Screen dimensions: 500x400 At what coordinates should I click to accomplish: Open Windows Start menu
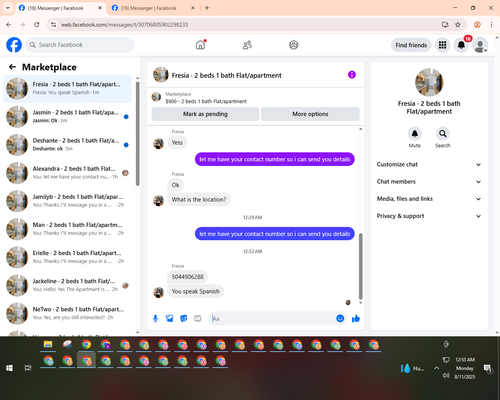point(9,368)
